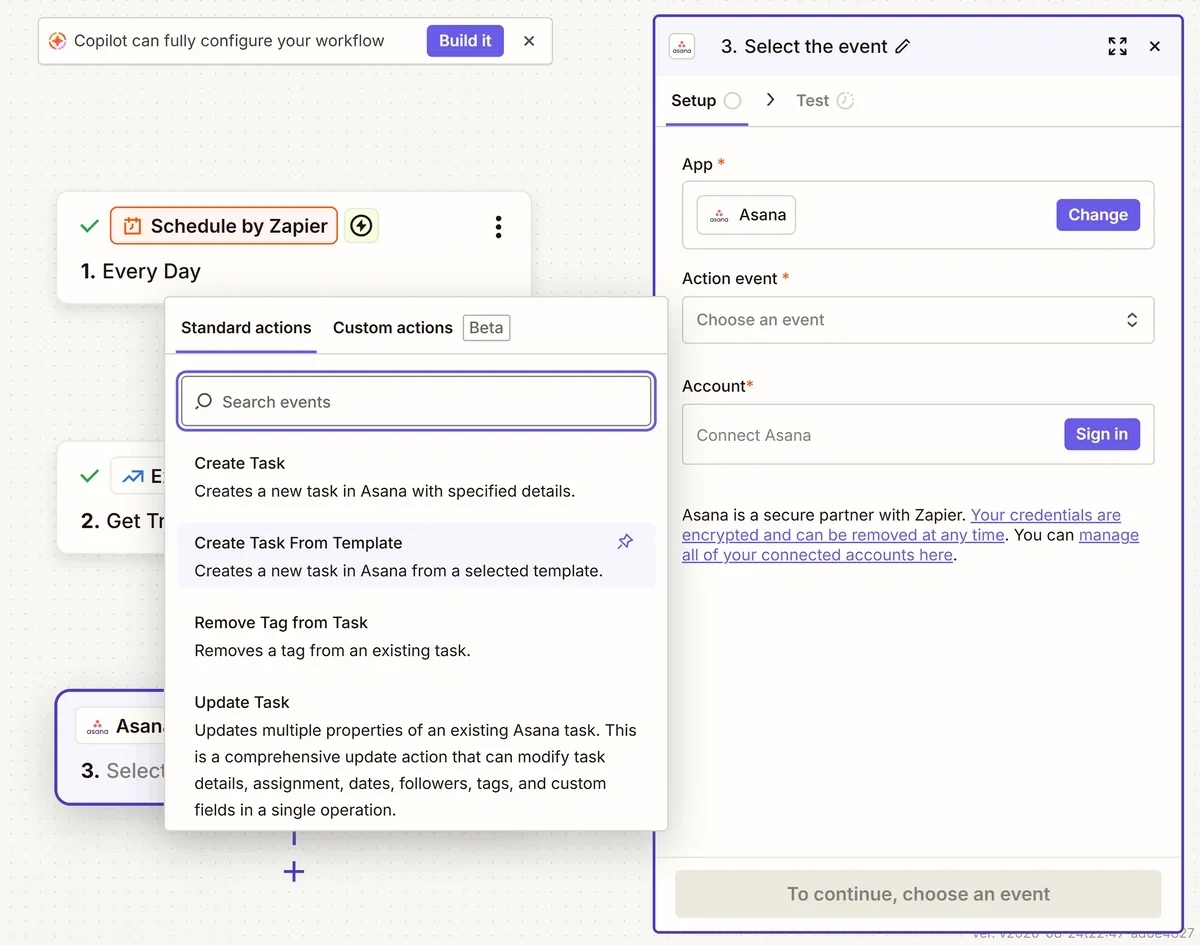Open manage all of your connected accounts link
This screenshot has width=1200, height=945.
click(910, 545)
